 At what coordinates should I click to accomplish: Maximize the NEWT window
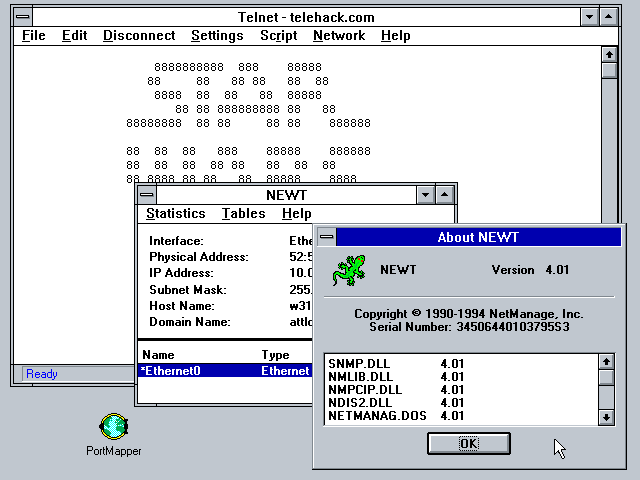[x=444, y=195]
